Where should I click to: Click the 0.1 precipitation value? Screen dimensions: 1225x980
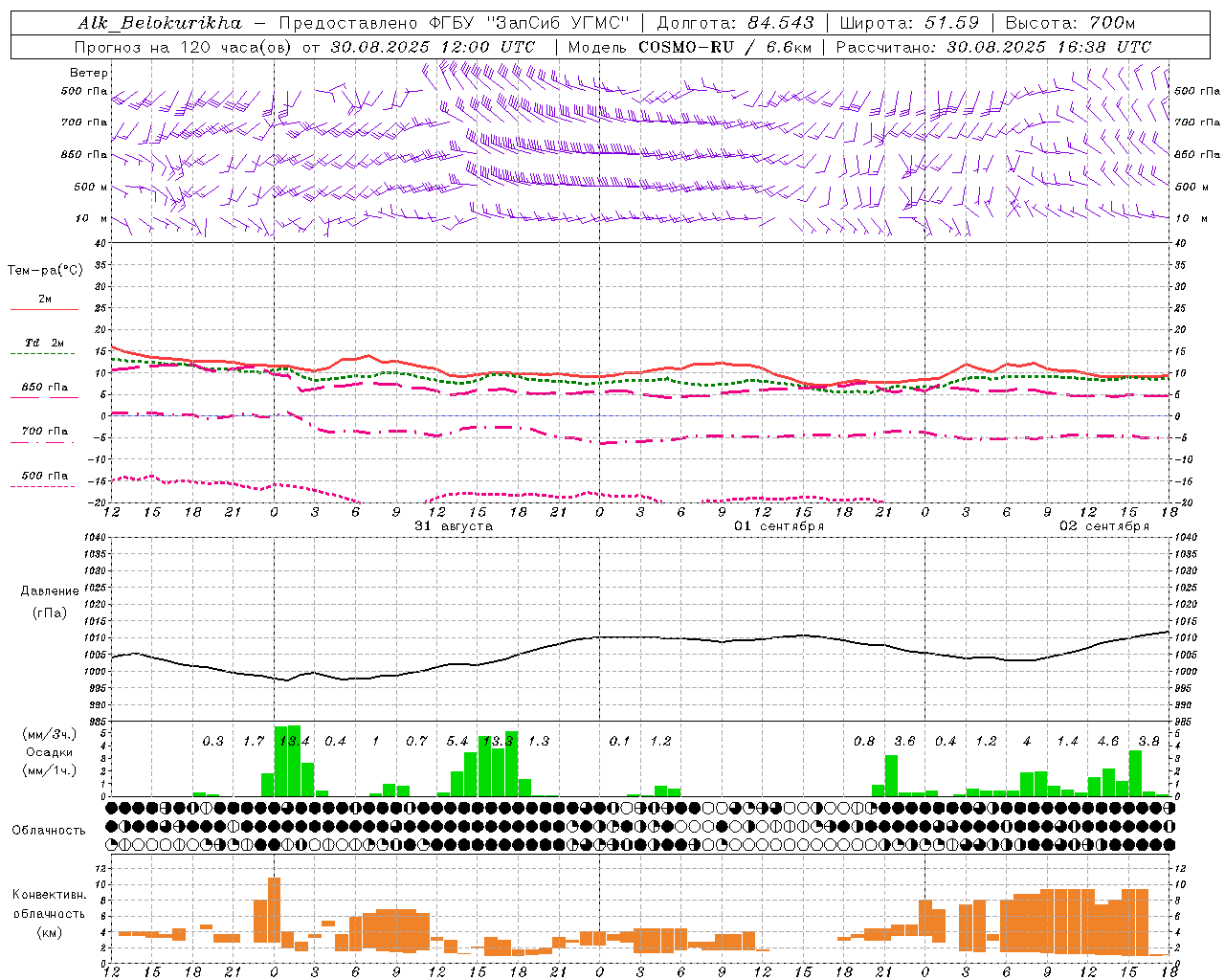620,741
